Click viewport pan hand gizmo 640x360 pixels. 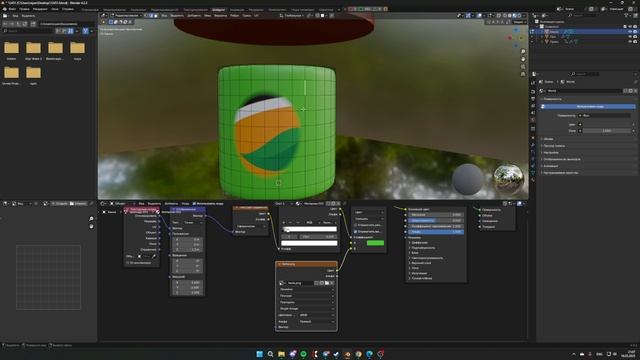[x=523, y=59]
